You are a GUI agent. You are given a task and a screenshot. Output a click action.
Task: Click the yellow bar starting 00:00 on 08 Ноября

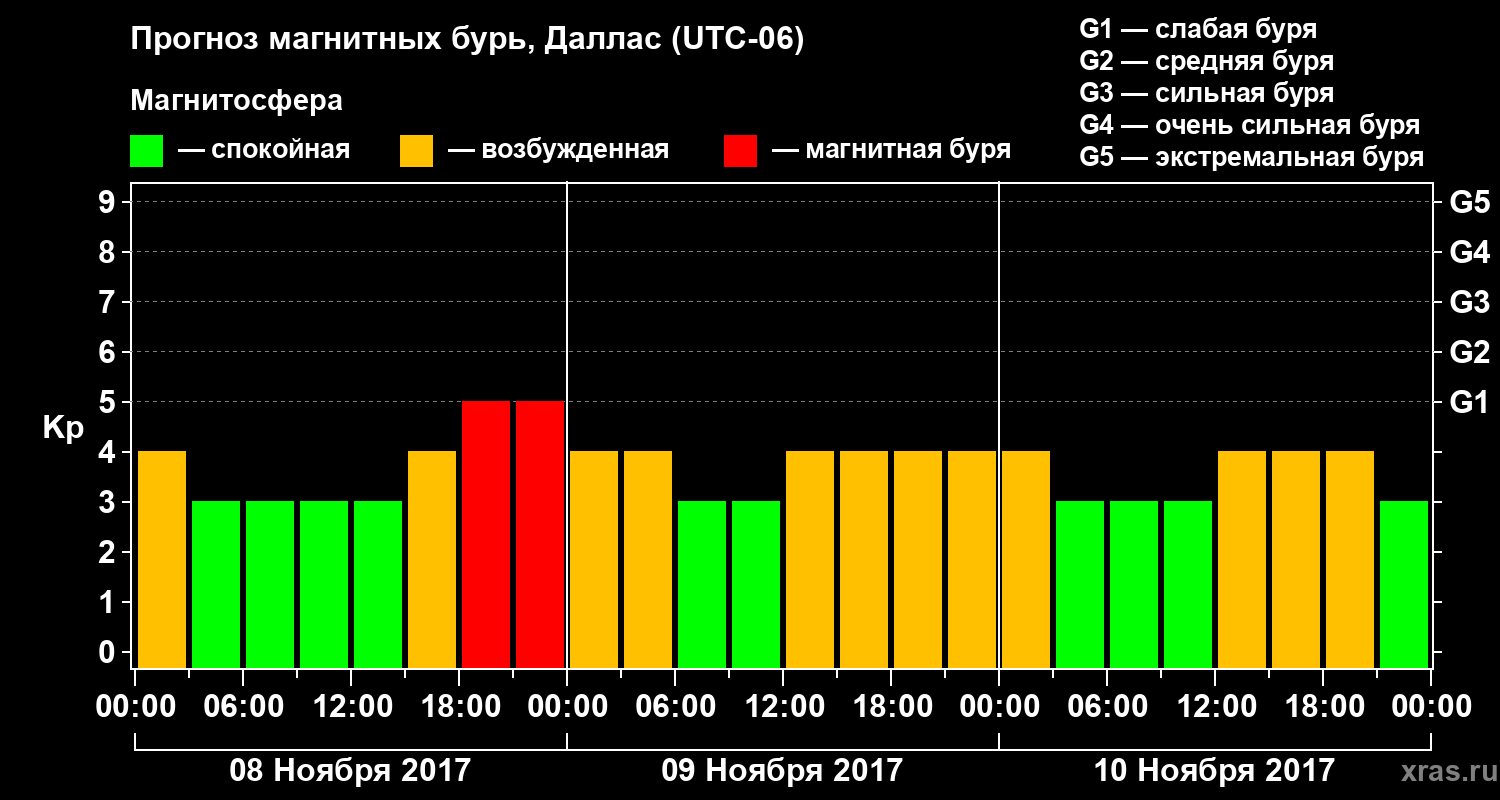162,559
